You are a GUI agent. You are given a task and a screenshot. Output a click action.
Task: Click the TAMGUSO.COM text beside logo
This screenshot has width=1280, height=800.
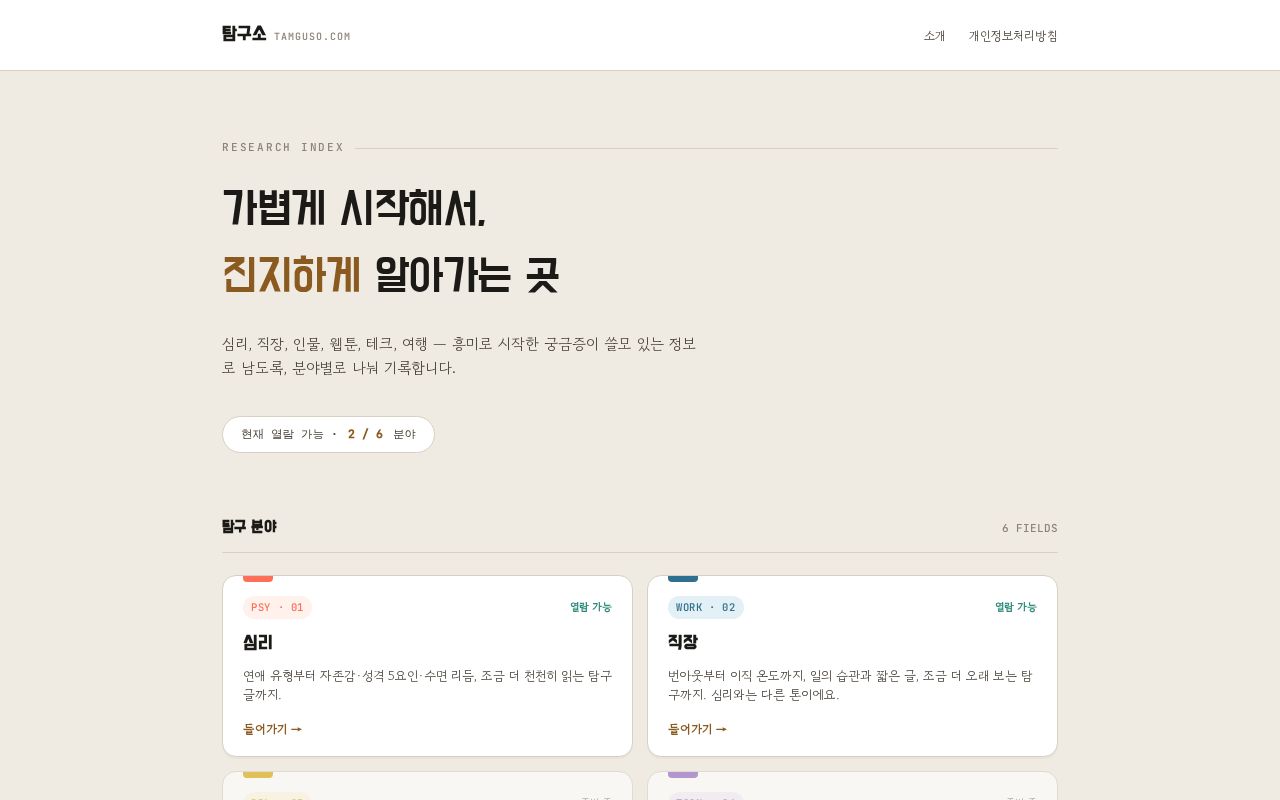pos(312,37)
